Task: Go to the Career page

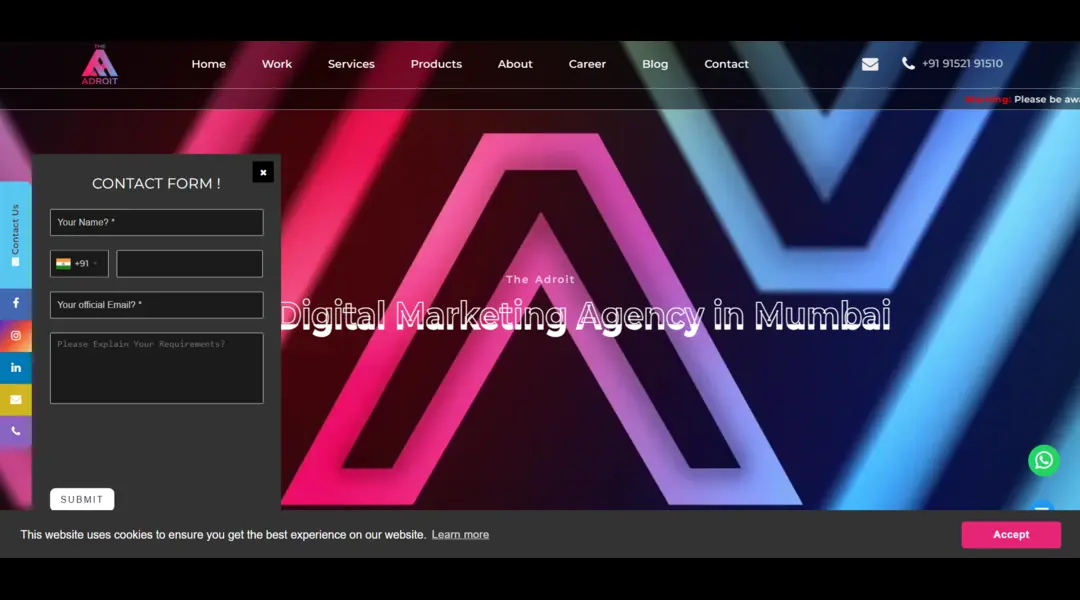Action: tap(588, 64)
